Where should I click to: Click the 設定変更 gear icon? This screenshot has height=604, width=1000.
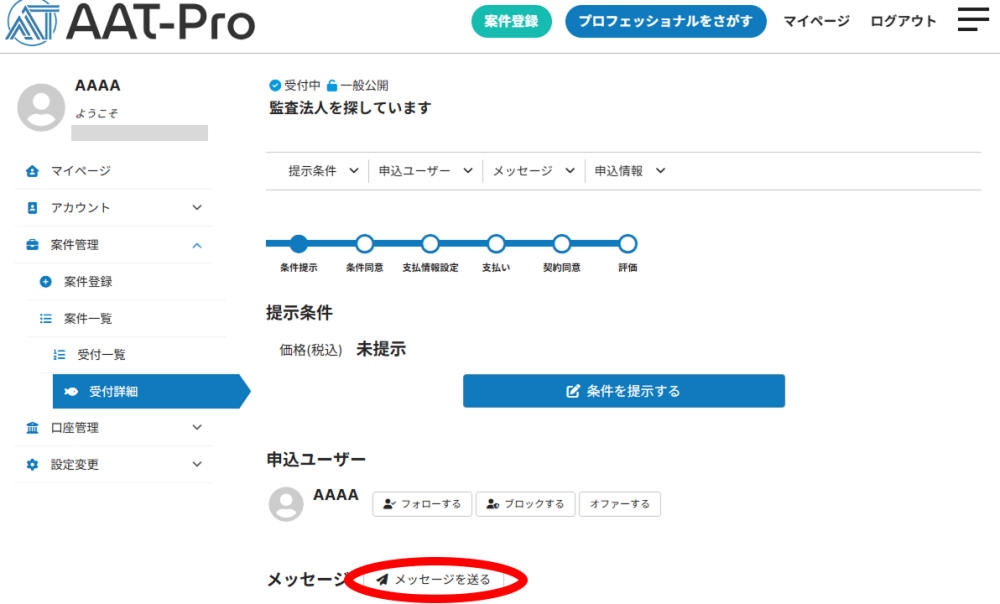32,465
